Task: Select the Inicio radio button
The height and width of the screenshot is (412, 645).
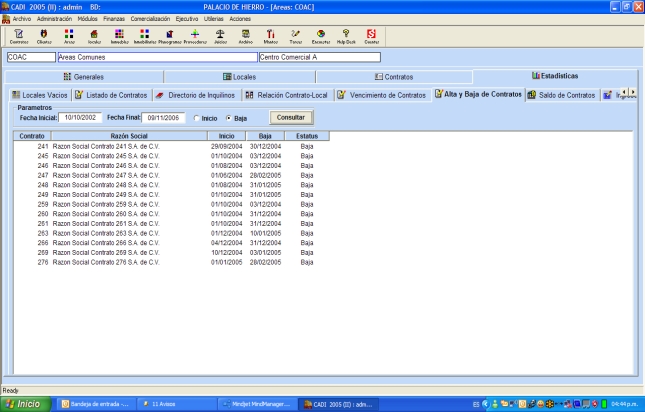Action: [x=197, y=117]
